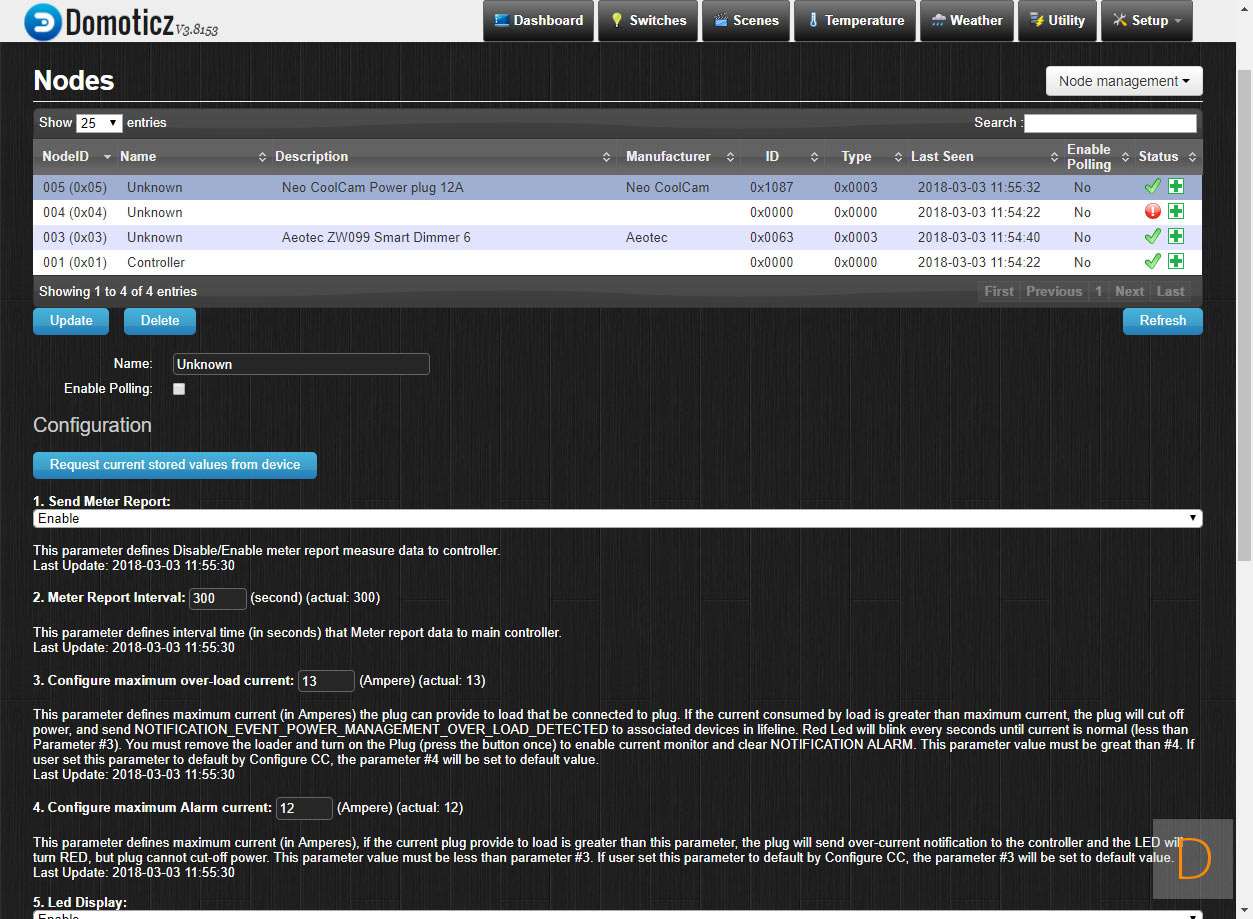The height and width of the screenshot is (919, 1253).
Task: Click the orange D icon in the corner
Action: 1193,860
